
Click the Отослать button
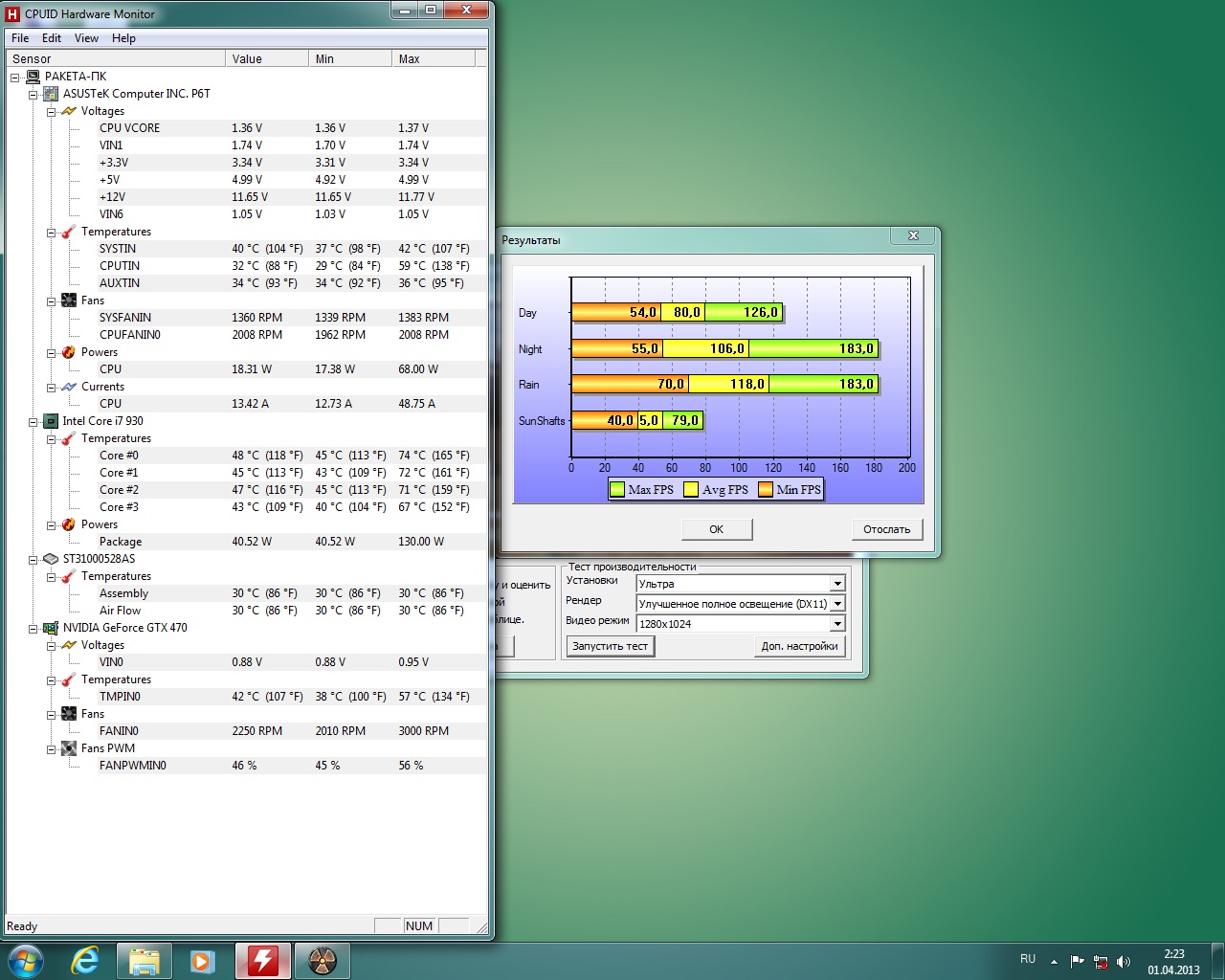point(887,529)
